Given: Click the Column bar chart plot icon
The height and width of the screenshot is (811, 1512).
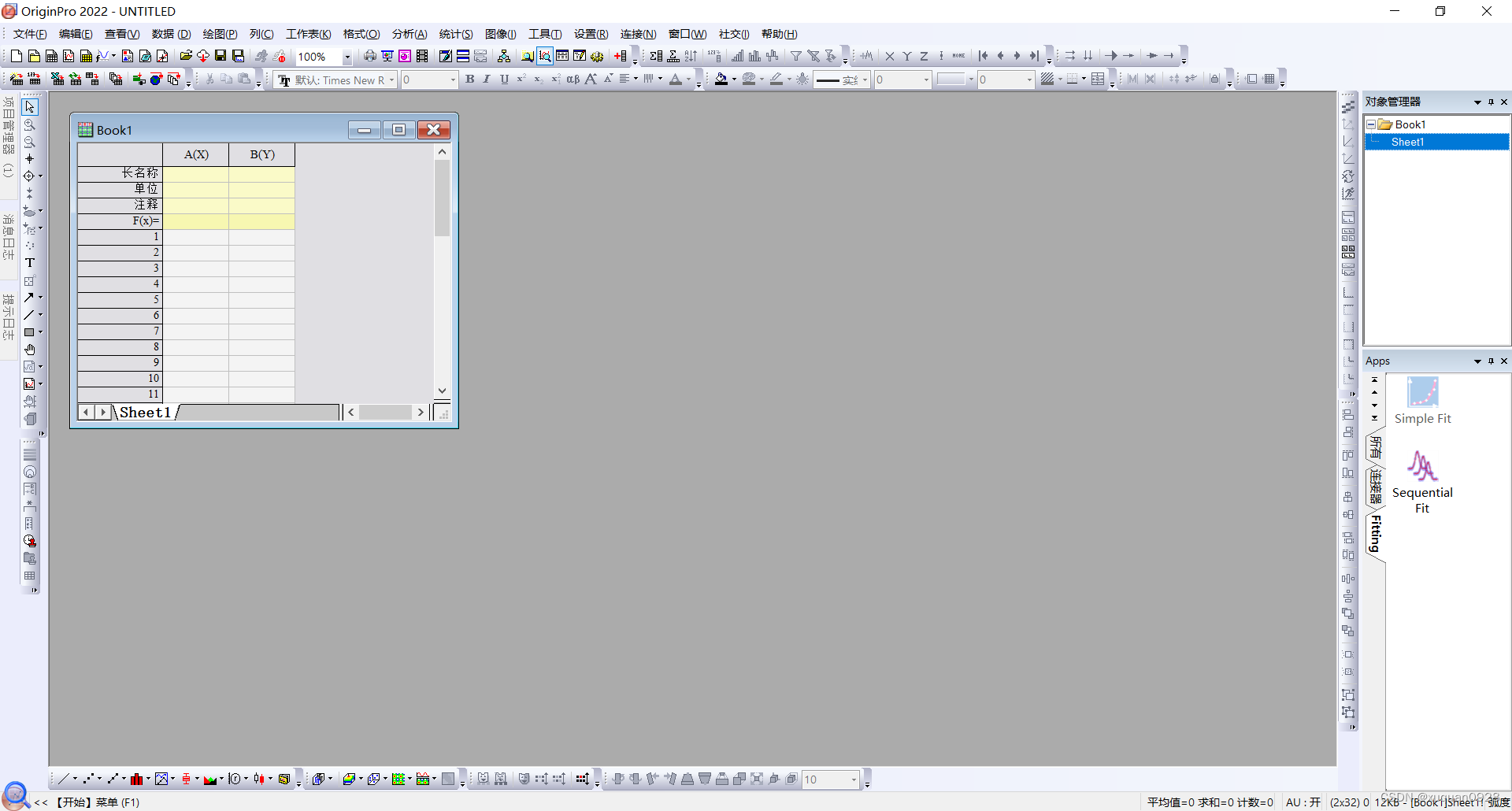Looking at the screenshot, I should (137, 779).
